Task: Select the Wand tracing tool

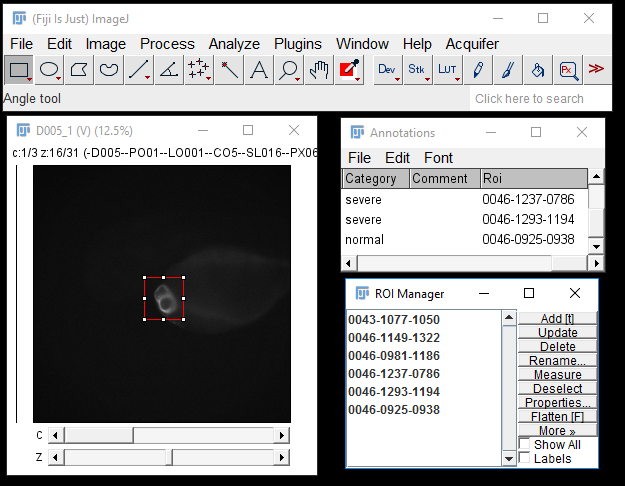Action: (229, 70)
